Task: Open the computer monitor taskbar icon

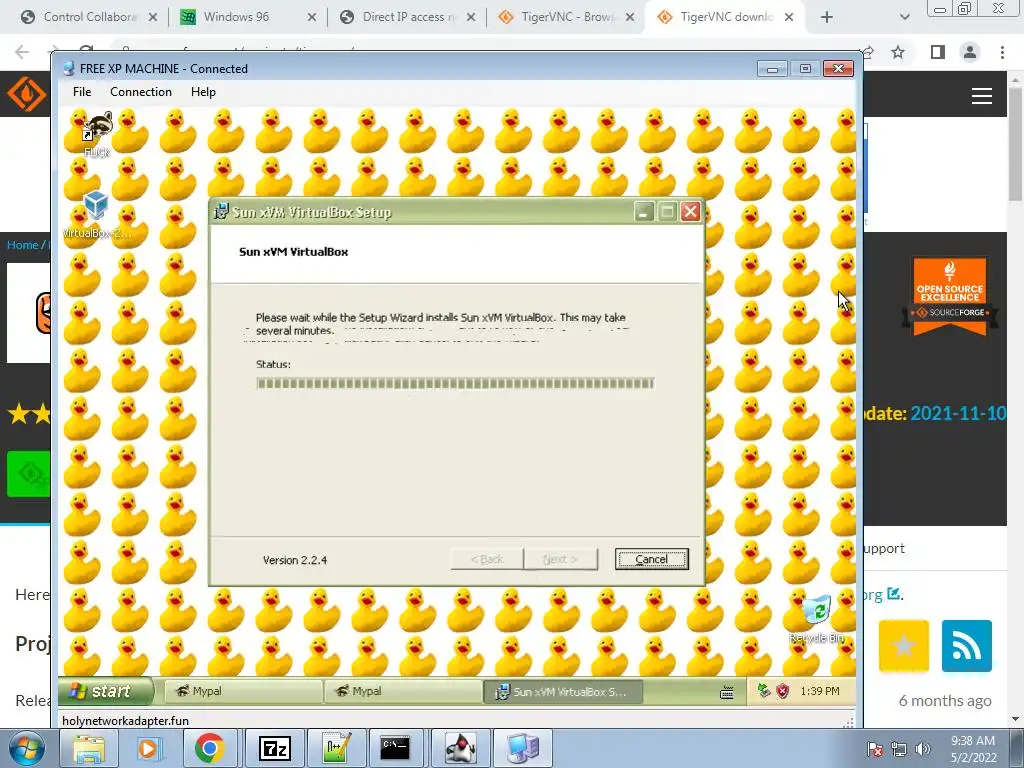Action: [x=523, y=748]
